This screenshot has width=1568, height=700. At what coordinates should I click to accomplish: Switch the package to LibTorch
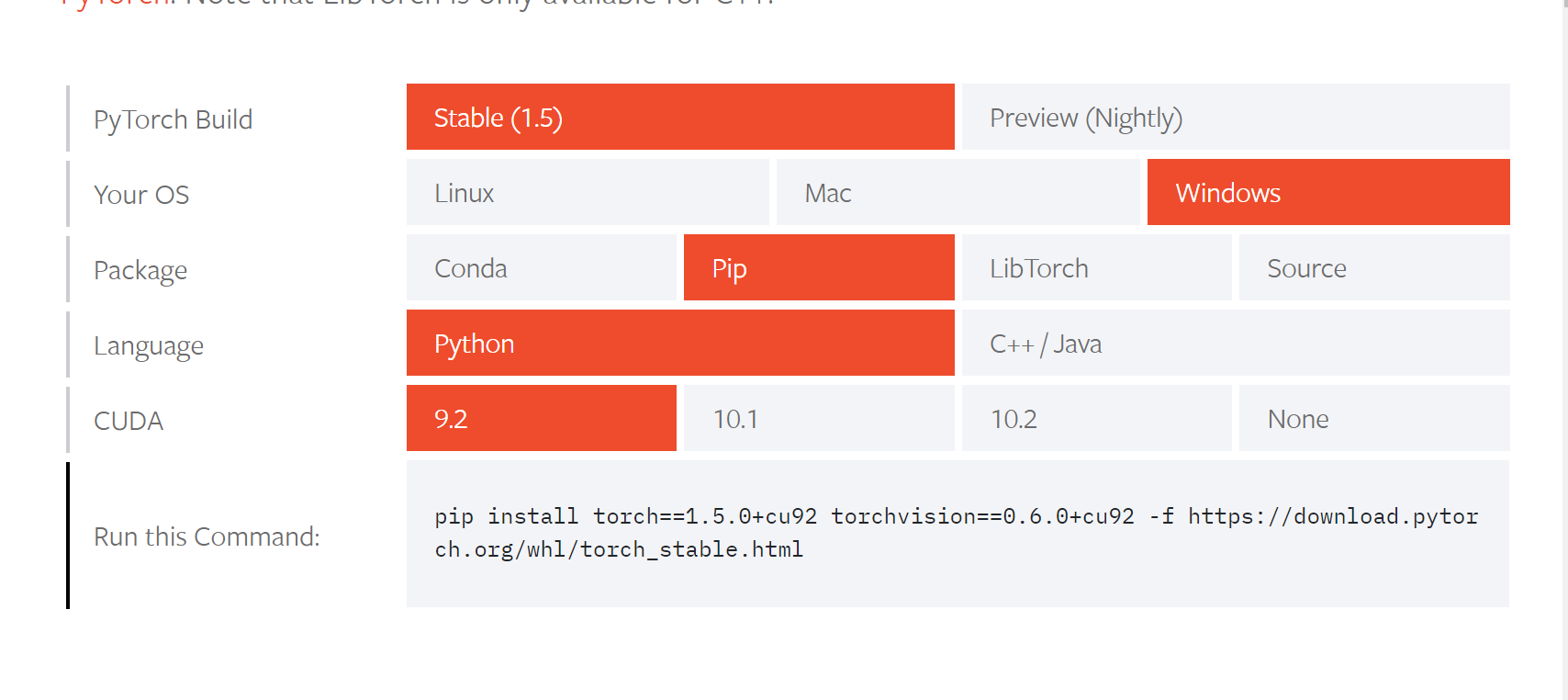(x=1096, y=267)
